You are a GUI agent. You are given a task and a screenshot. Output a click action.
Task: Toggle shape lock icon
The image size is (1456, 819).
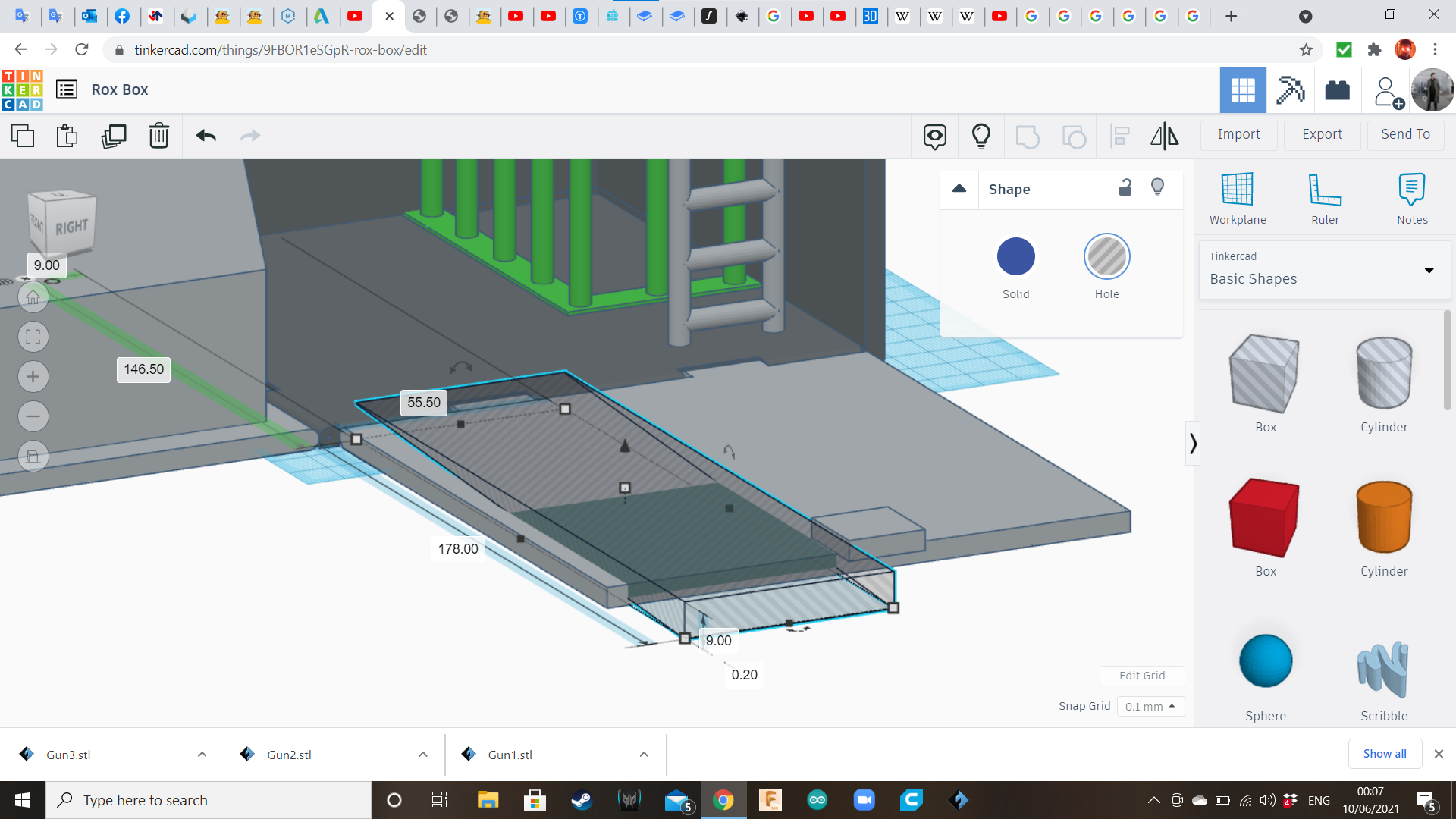coord(1125,187)
